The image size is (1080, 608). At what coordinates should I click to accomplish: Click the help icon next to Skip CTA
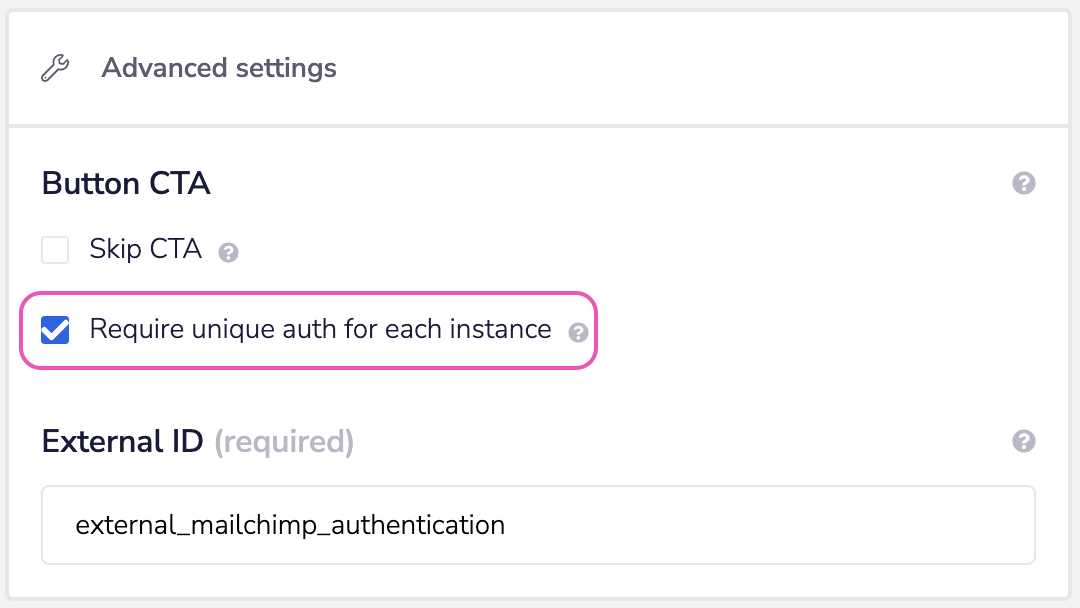[x=228, y=252]
